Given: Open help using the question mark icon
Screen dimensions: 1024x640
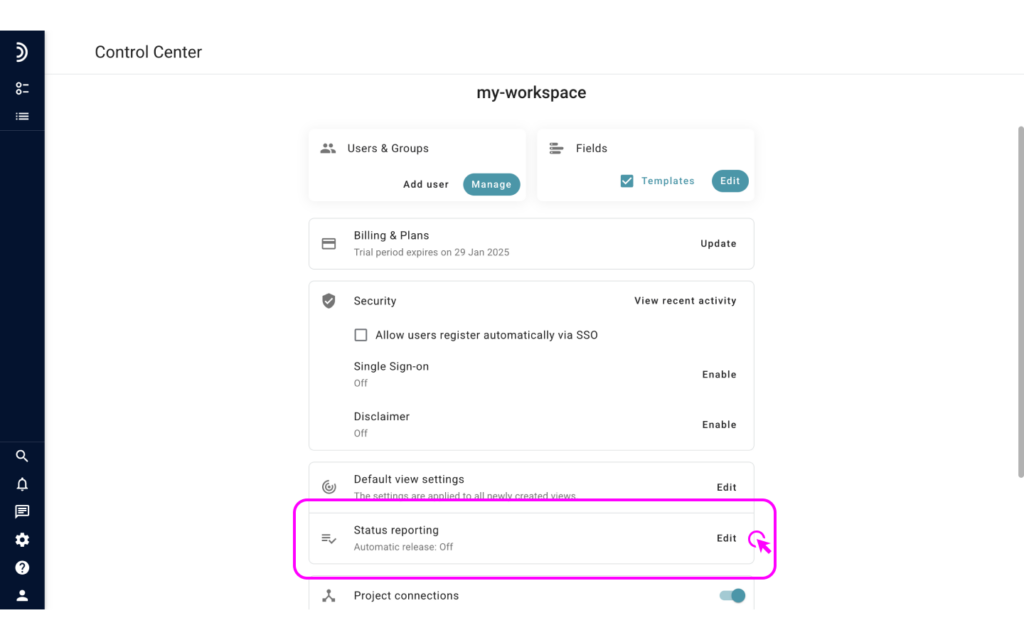Looking at the screenshot, I should point(22,567).
